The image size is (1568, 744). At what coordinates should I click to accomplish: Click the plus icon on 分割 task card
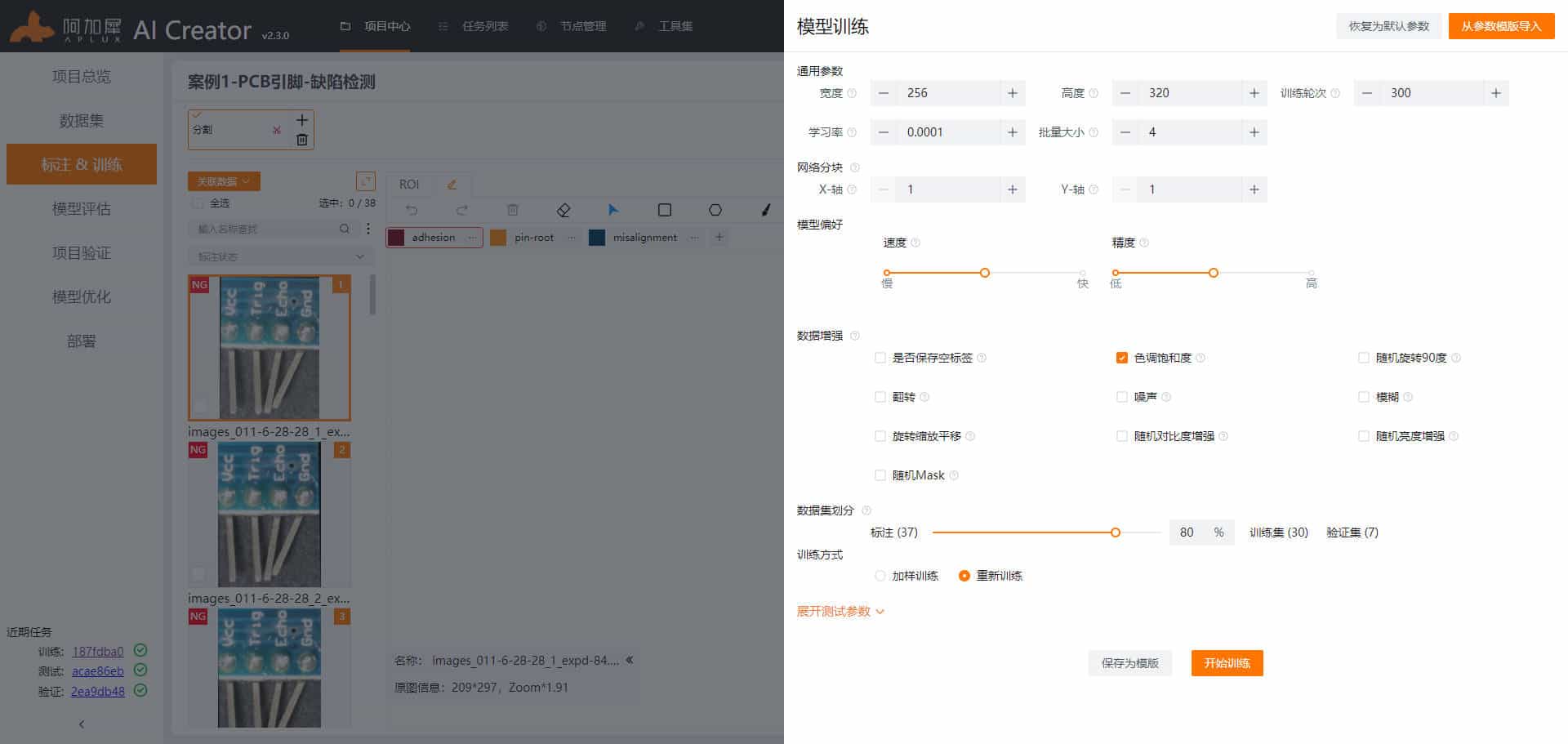302,120
